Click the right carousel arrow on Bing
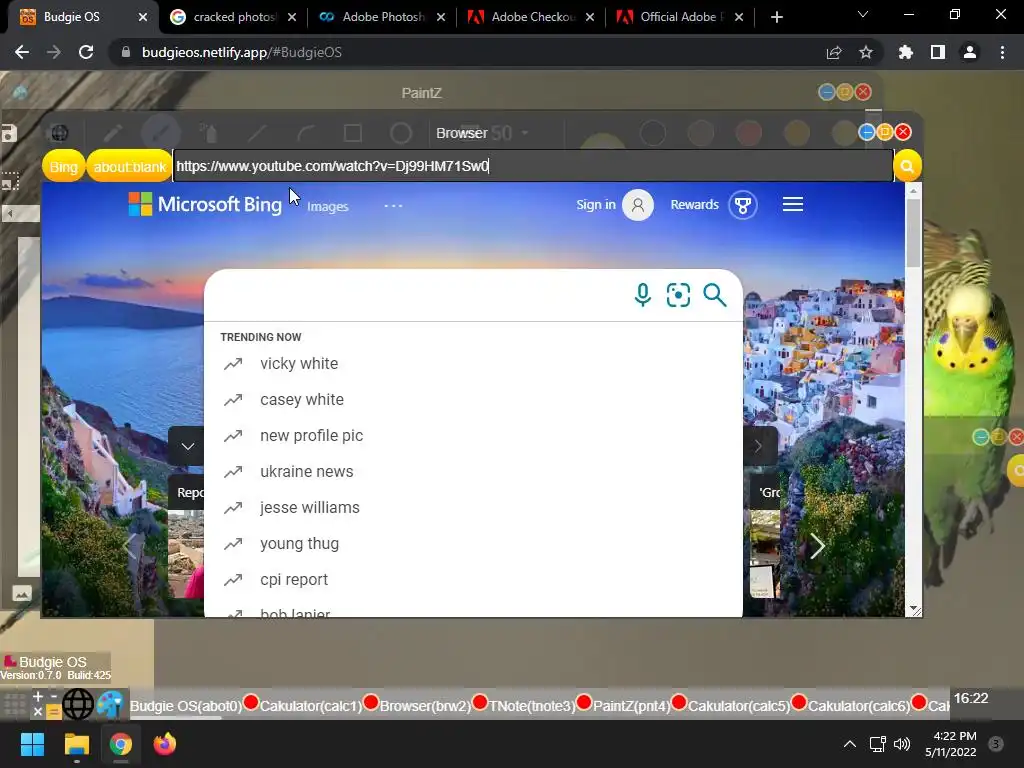Screen dimensions: 1024x768 coord(817,546)
